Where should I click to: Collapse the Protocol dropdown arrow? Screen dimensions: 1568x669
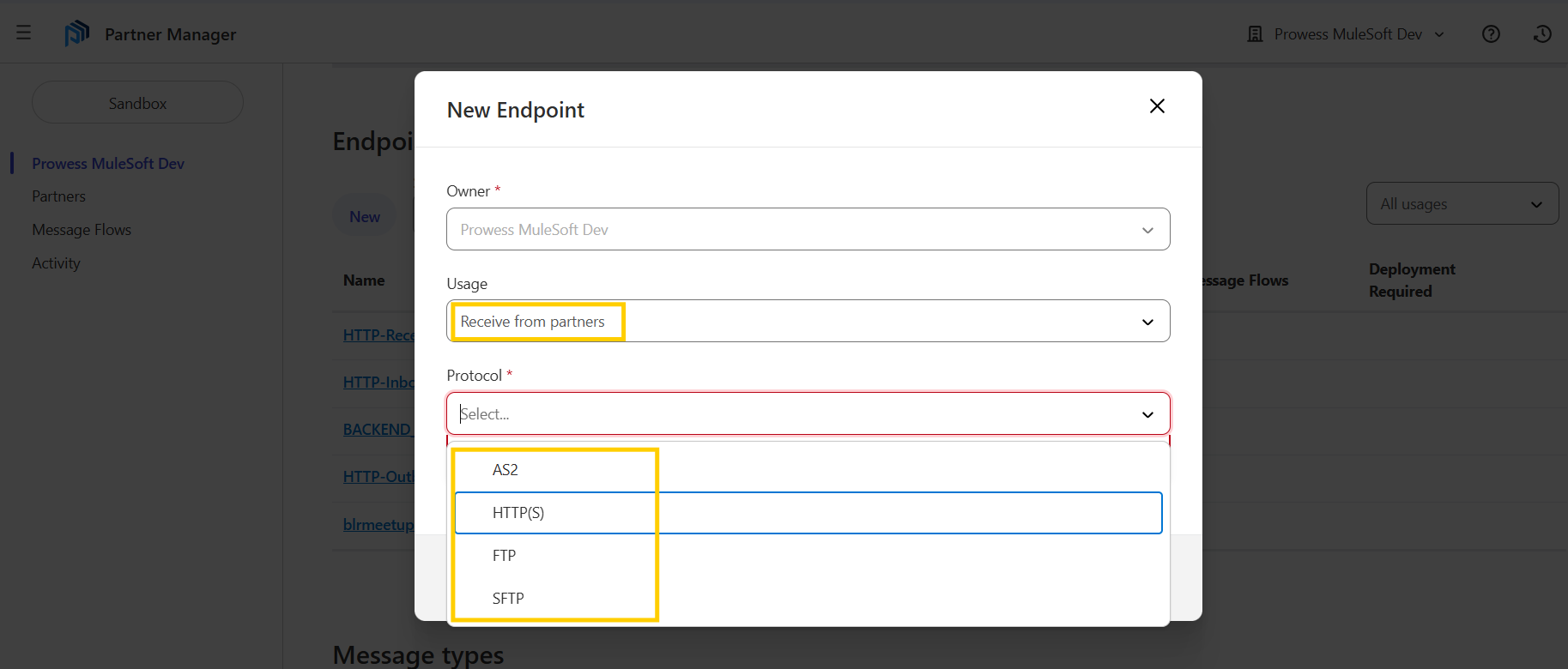point(1147,414)
